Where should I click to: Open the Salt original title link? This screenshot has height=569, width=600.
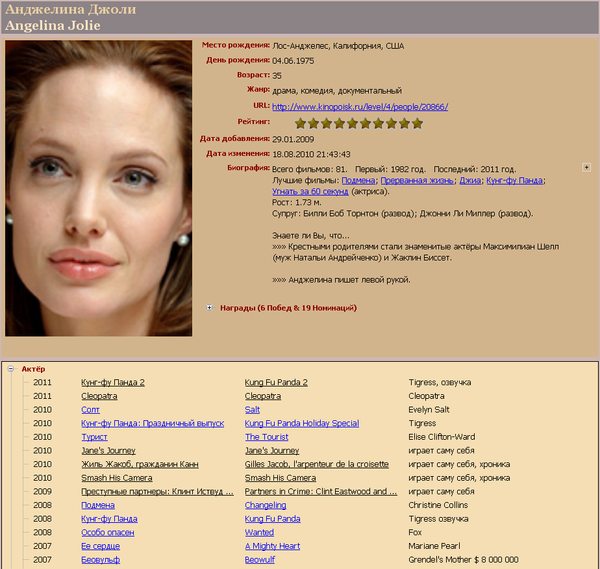(x=252, y=410)
